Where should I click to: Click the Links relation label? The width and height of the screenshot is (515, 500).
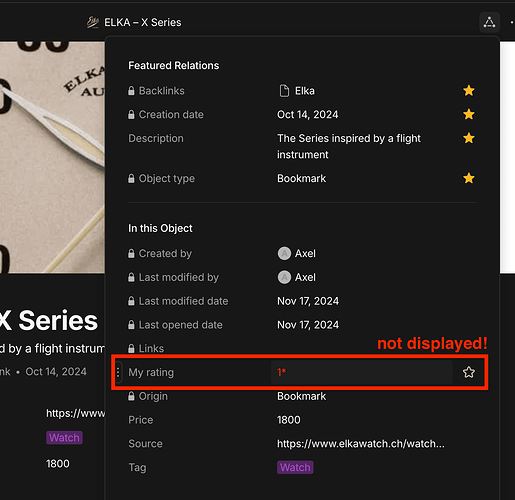[151, 348]
